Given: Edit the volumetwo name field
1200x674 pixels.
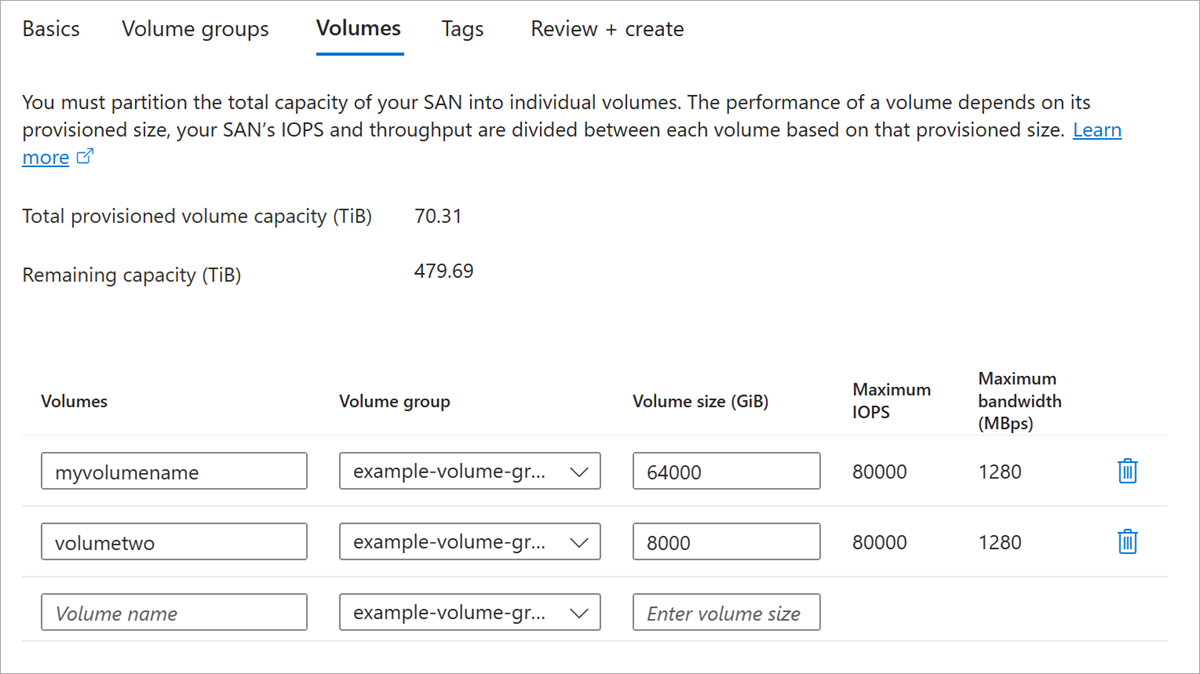Looking at the screenshot, I should tap(174, 542).
